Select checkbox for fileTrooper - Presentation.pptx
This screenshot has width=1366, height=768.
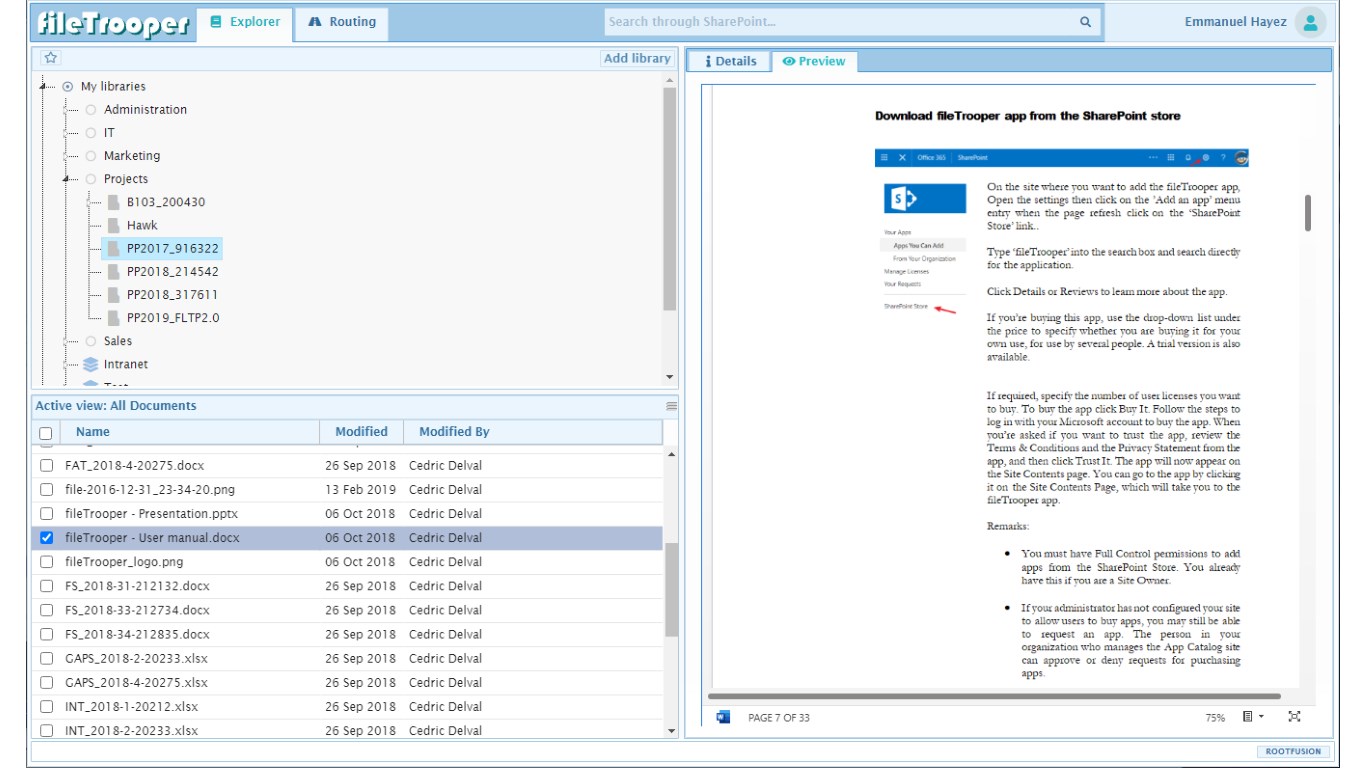(46, 513)
